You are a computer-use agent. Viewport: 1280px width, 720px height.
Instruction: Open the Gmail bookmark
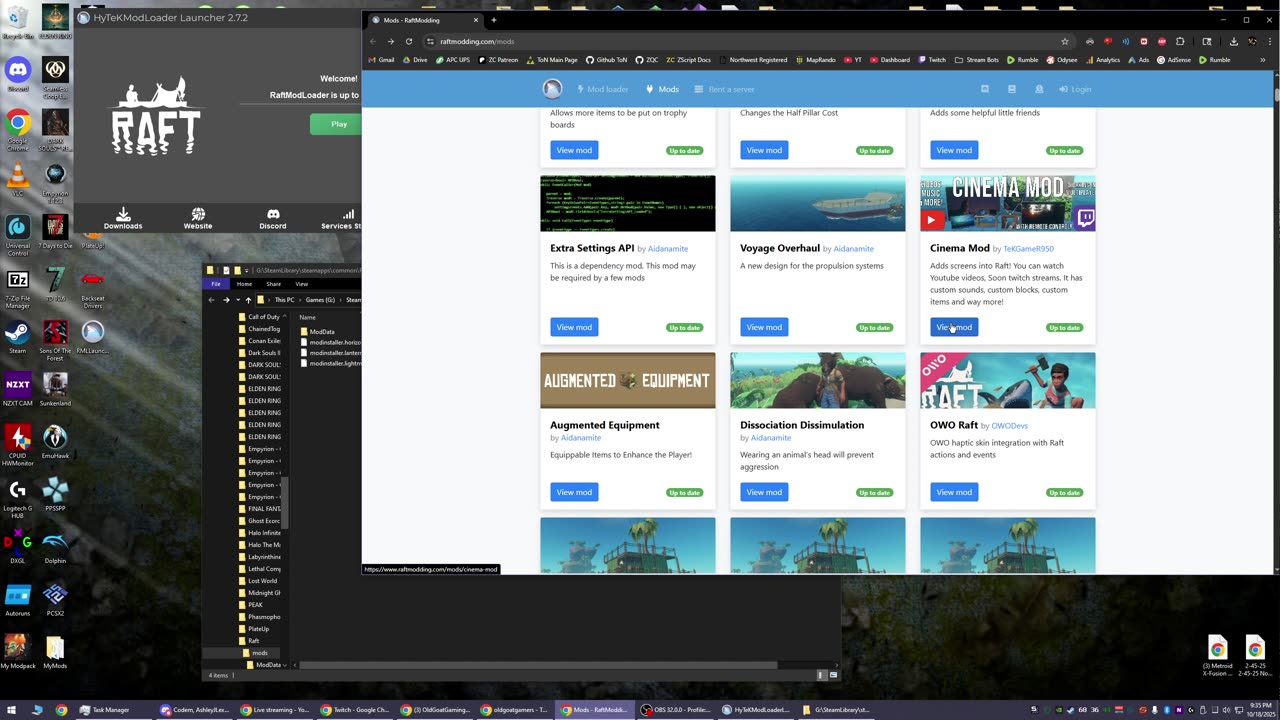(381, 60)
